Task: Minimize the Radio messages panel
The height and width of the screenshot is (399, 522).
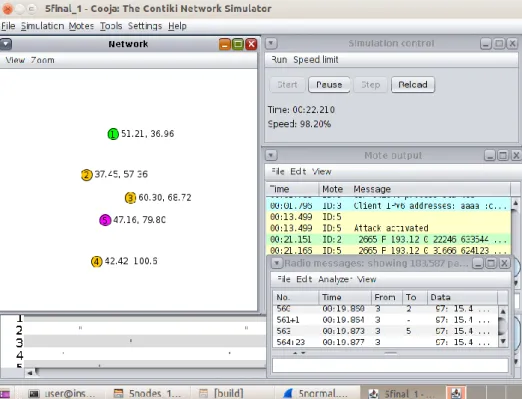Action: (478, 264)
